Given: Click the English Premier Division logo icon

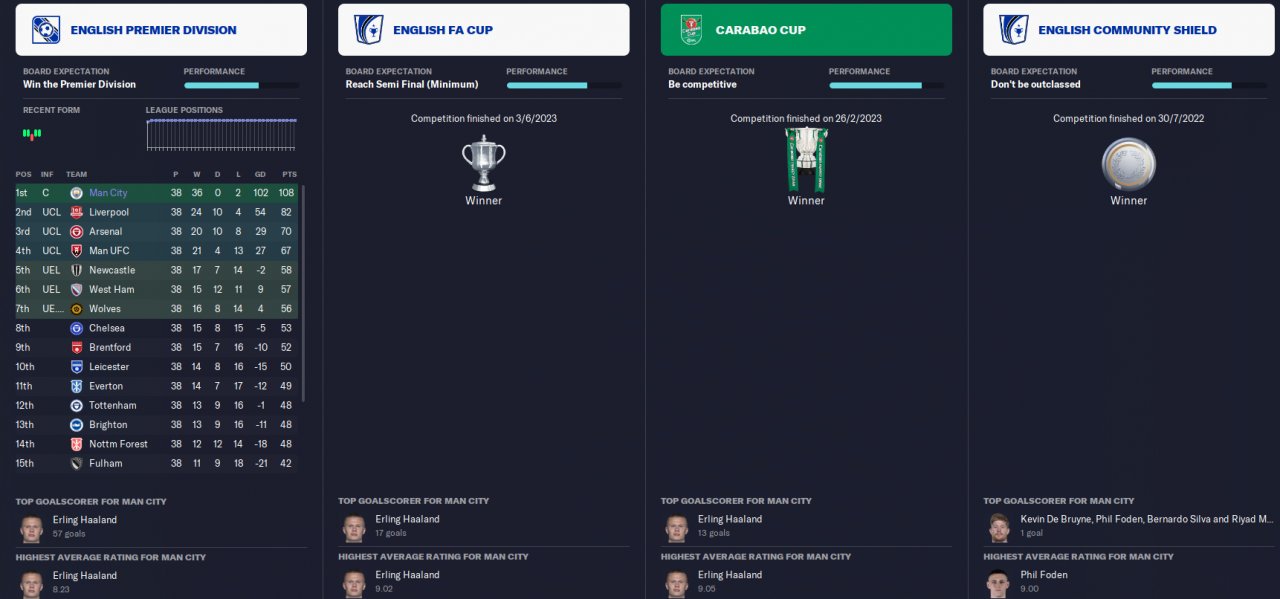Looking at the screenshot, I should pyautogui.click(x=45, y=30).
